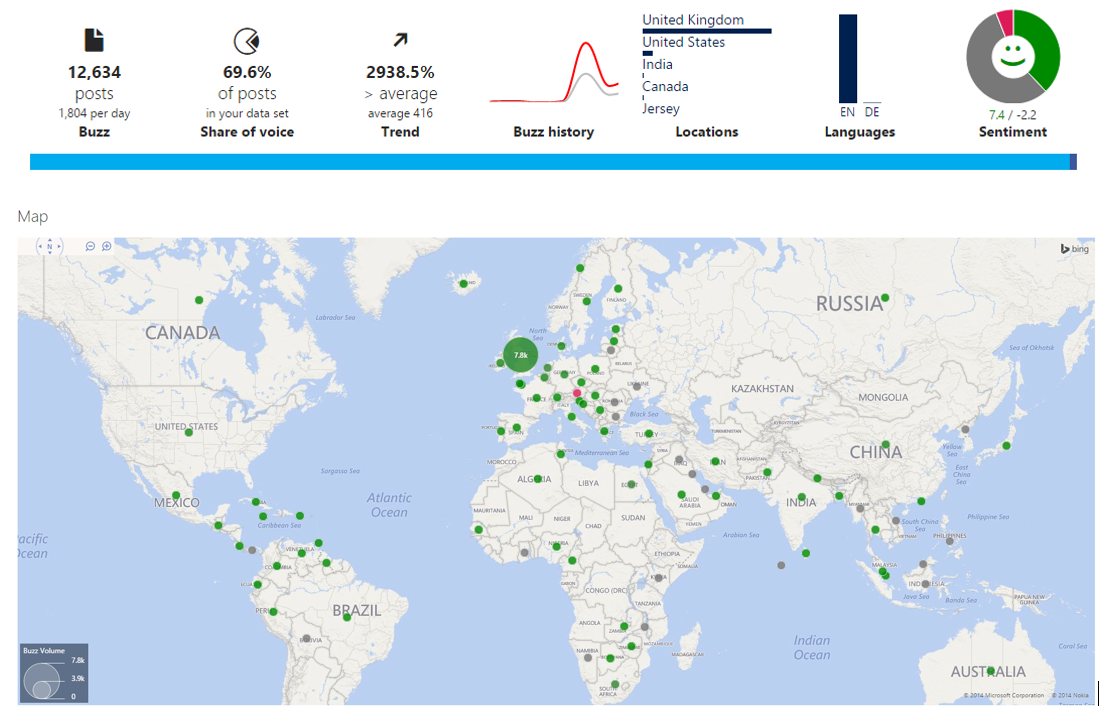
Task: Choose India in the Locations list
Action: (657, 64)
